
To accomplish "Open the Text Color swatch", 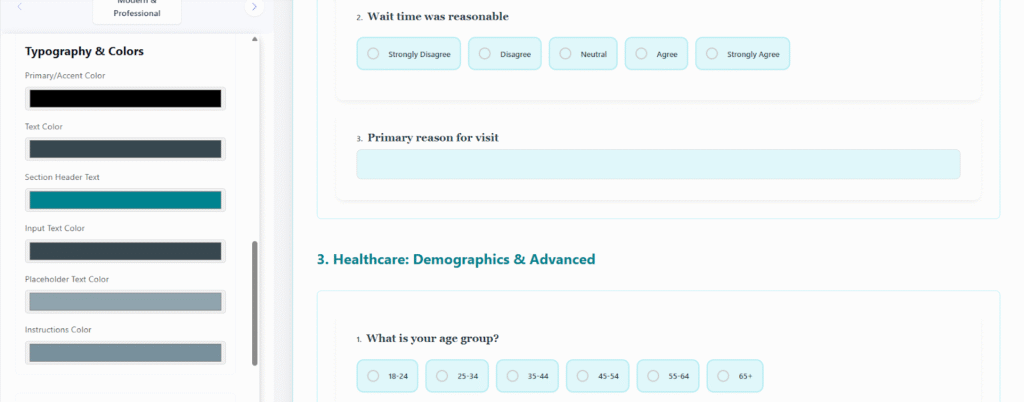I will coord(125,149).
